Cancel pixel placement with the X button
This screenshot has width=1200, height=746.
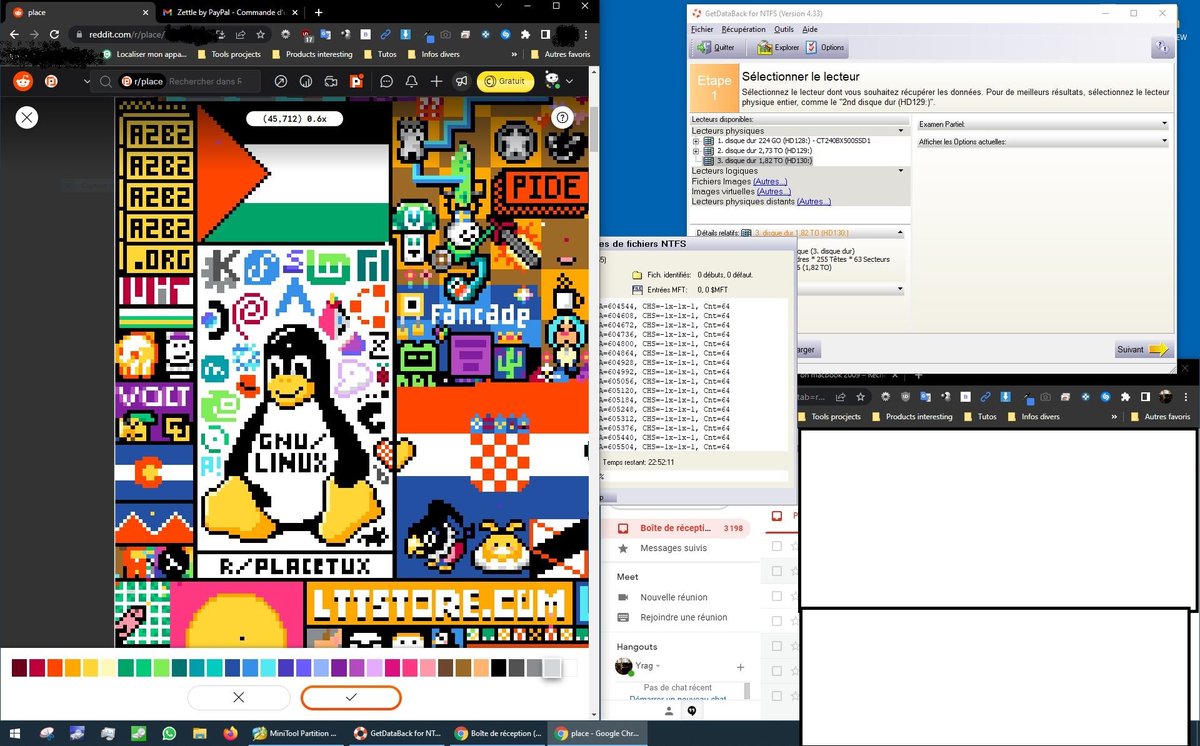click(238, 697)
